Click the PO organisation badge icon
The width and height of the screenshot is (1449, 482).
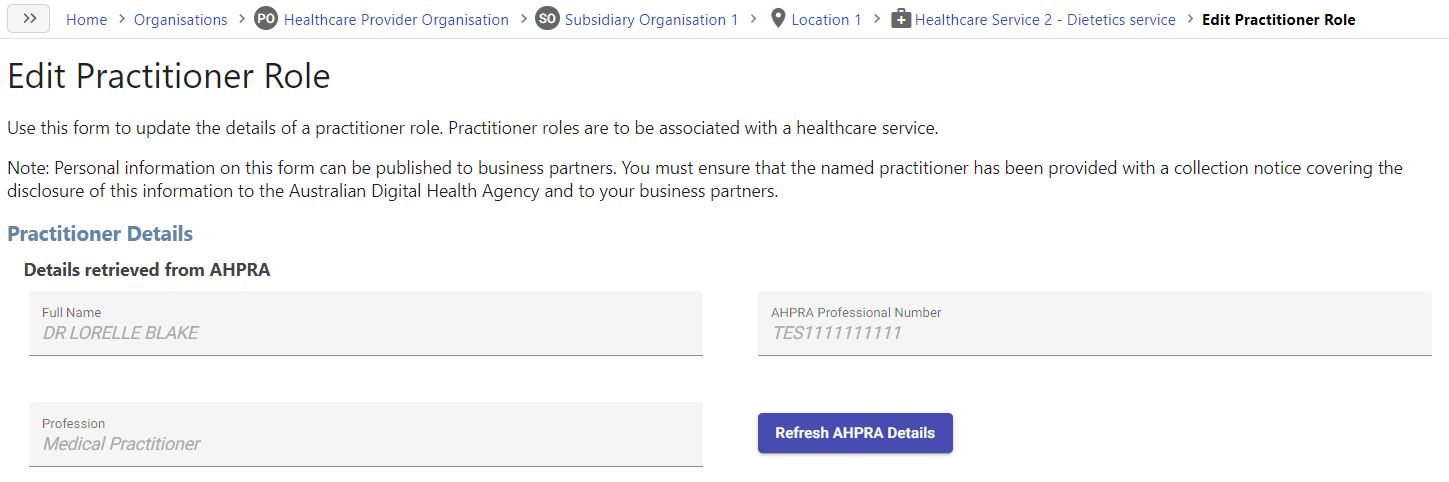(x=265, y=19)
